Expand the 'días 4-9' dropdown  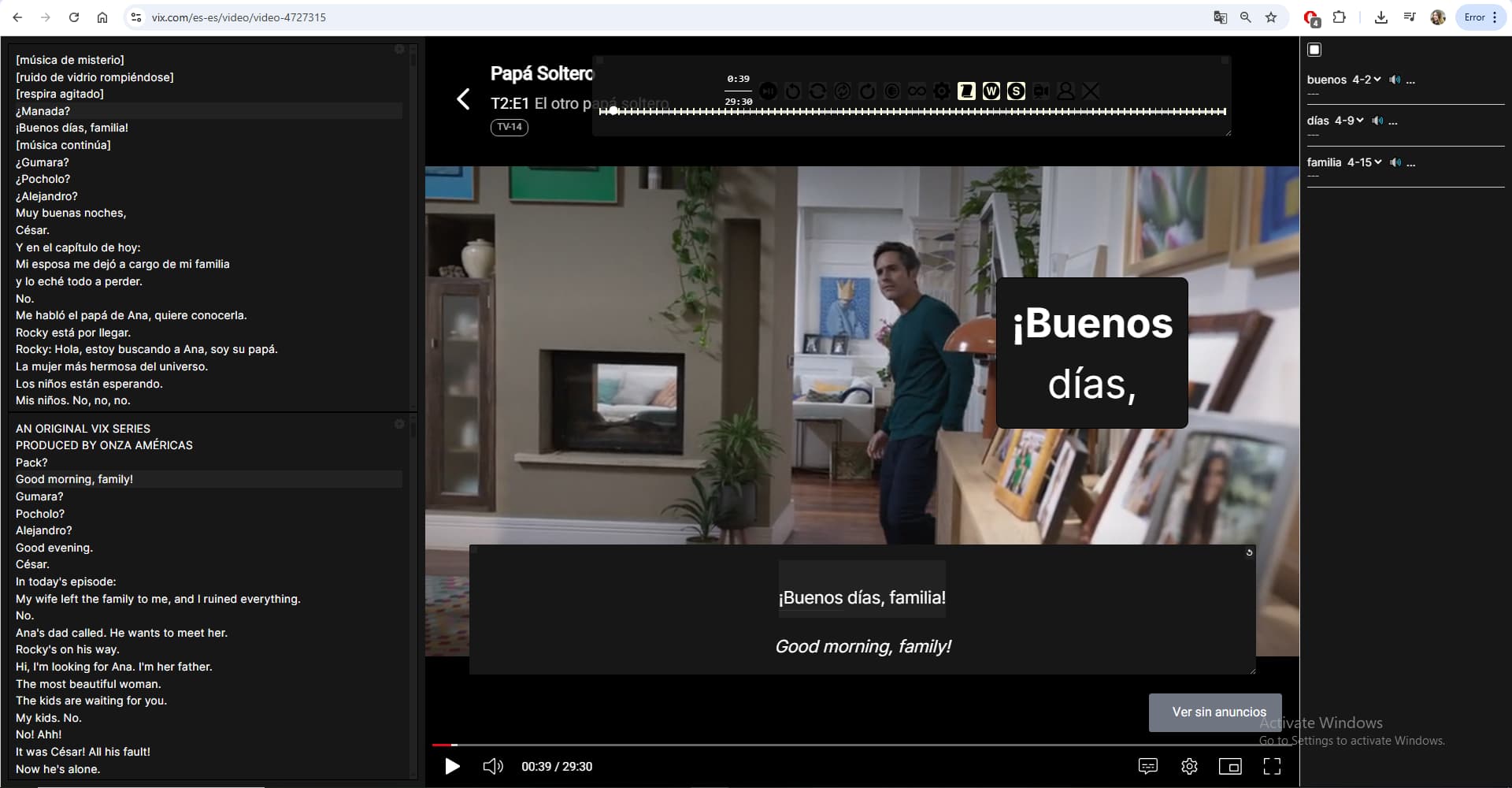coord(1359,121)
